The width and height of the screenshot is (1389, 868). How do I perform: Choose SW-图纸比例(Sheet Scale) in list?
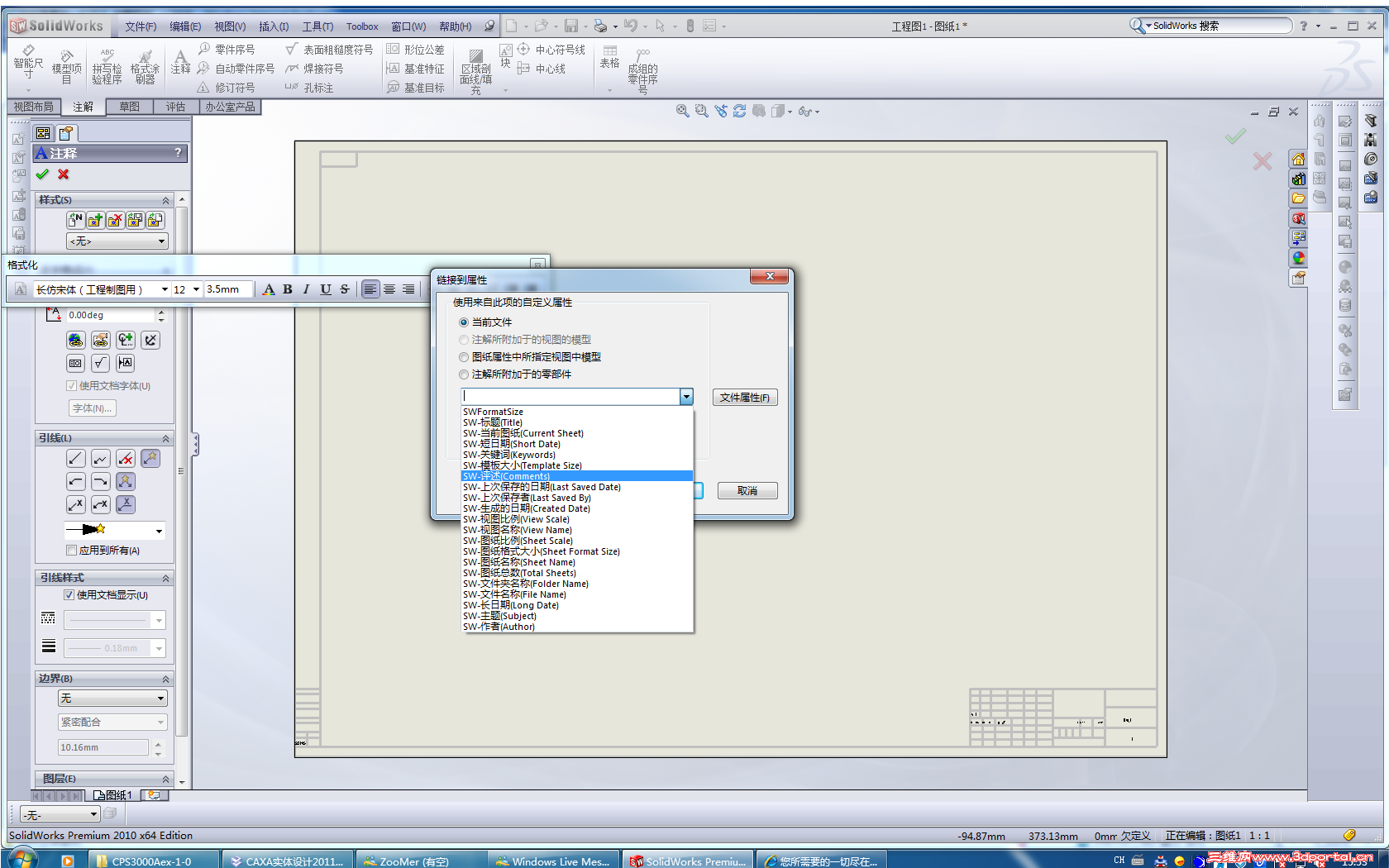click(x=576, y=541)
